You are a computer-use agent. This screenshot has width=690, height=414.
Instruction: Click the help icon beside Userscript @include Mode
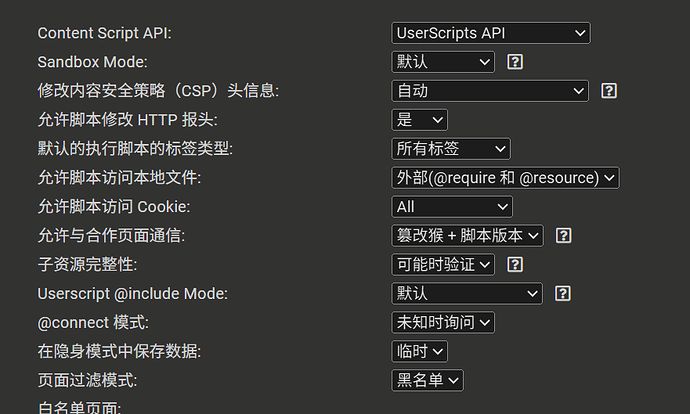pyautogui.click(x=563, y=293)
